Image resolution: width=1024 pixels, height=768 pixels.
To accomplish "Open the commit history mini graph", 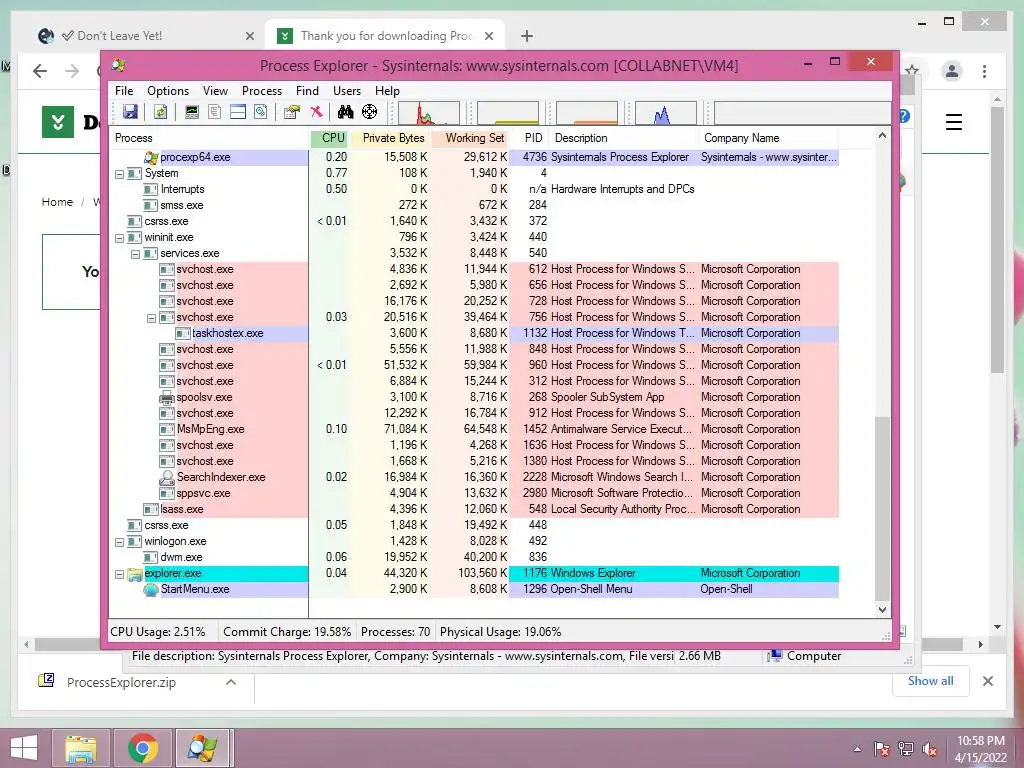I will tap(508, 113).
